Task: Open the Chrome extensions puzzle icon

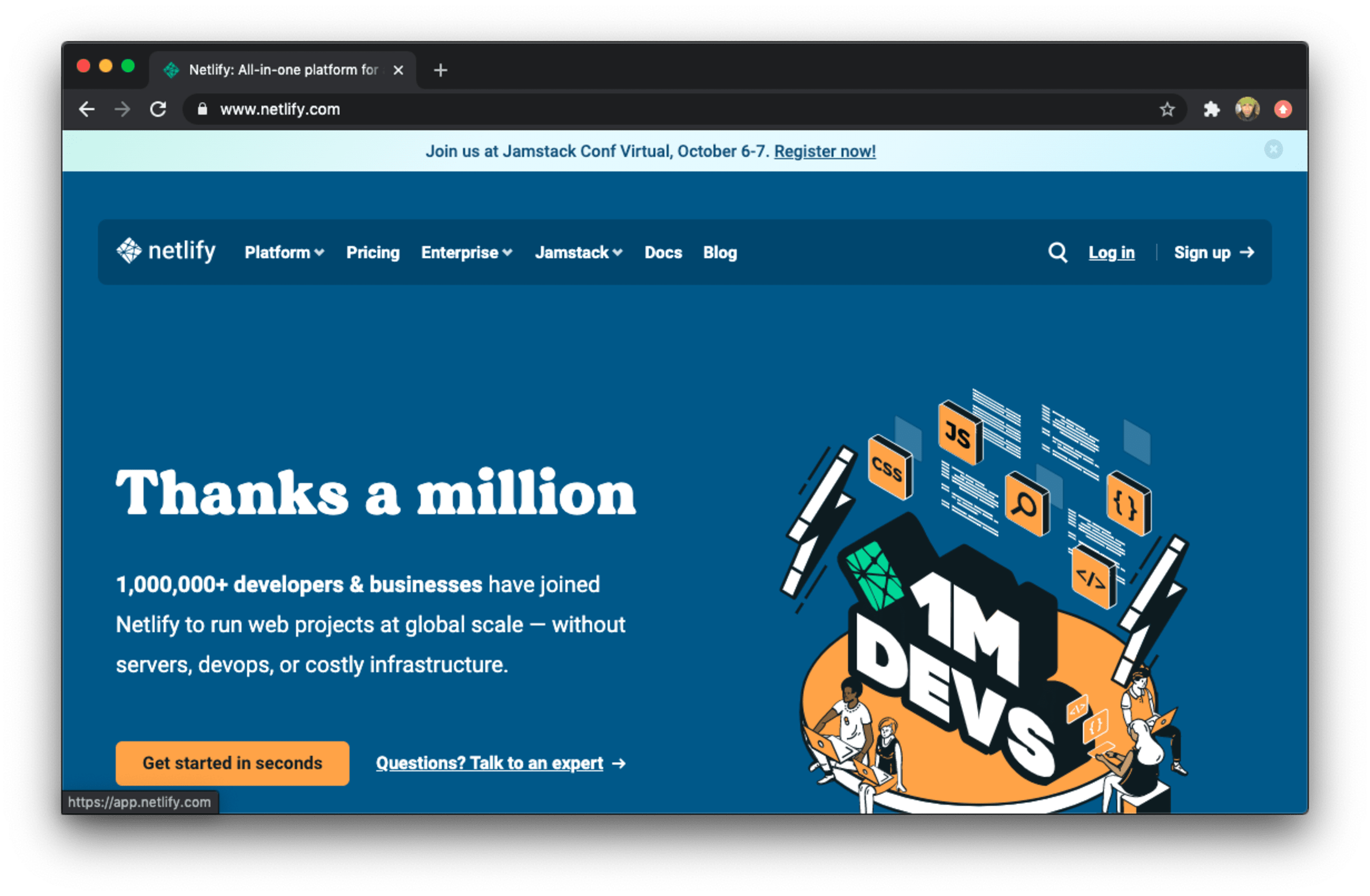Action: point(1211,109)
